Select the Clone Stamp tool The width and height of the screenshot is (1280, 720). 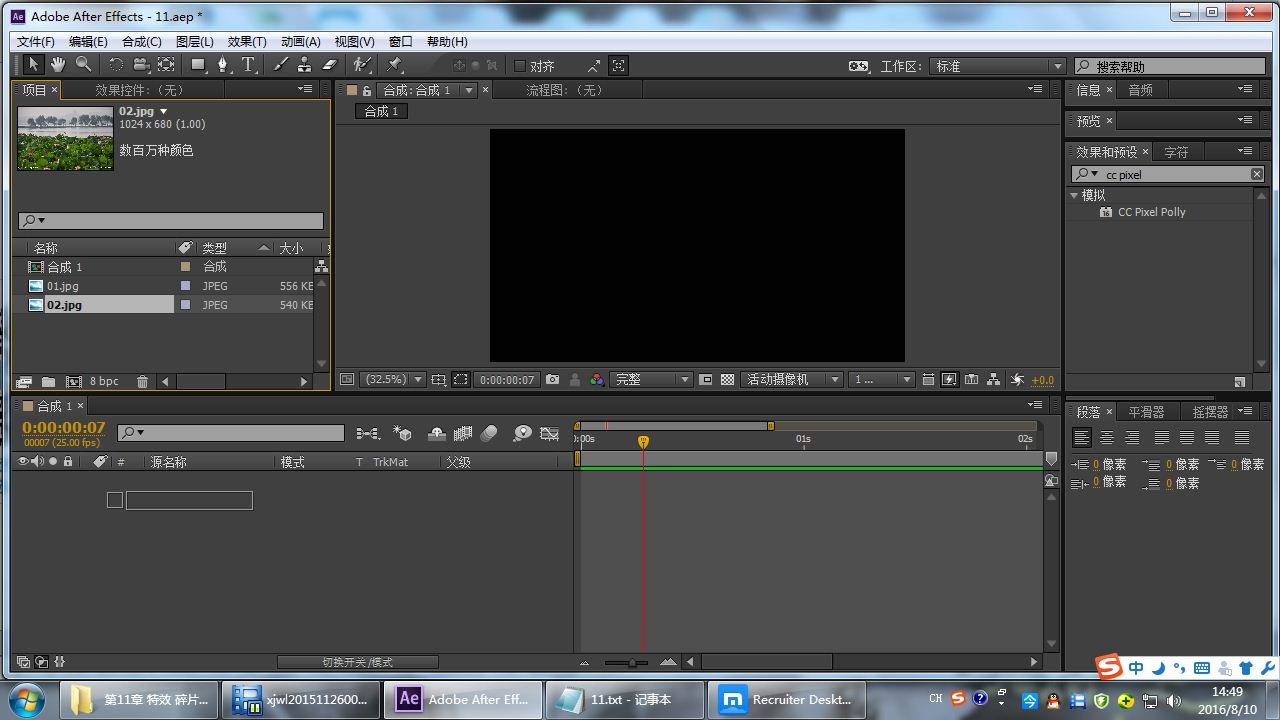[x=304, y=65]
